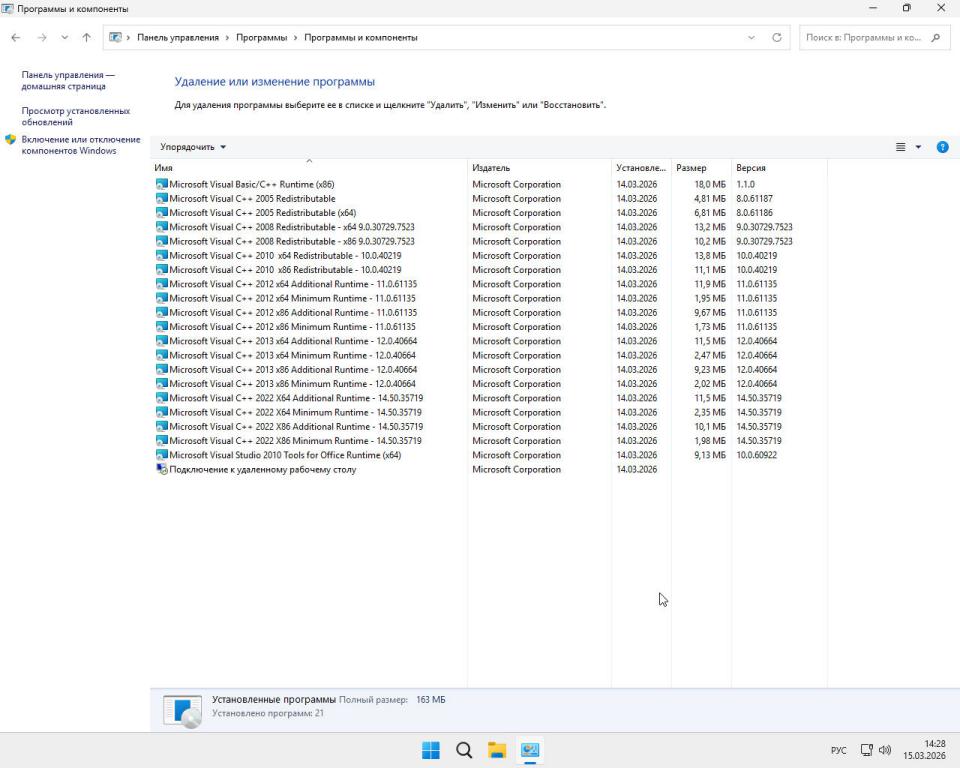
Task: Sort the list by Издатель column
Action: [491, 168]
